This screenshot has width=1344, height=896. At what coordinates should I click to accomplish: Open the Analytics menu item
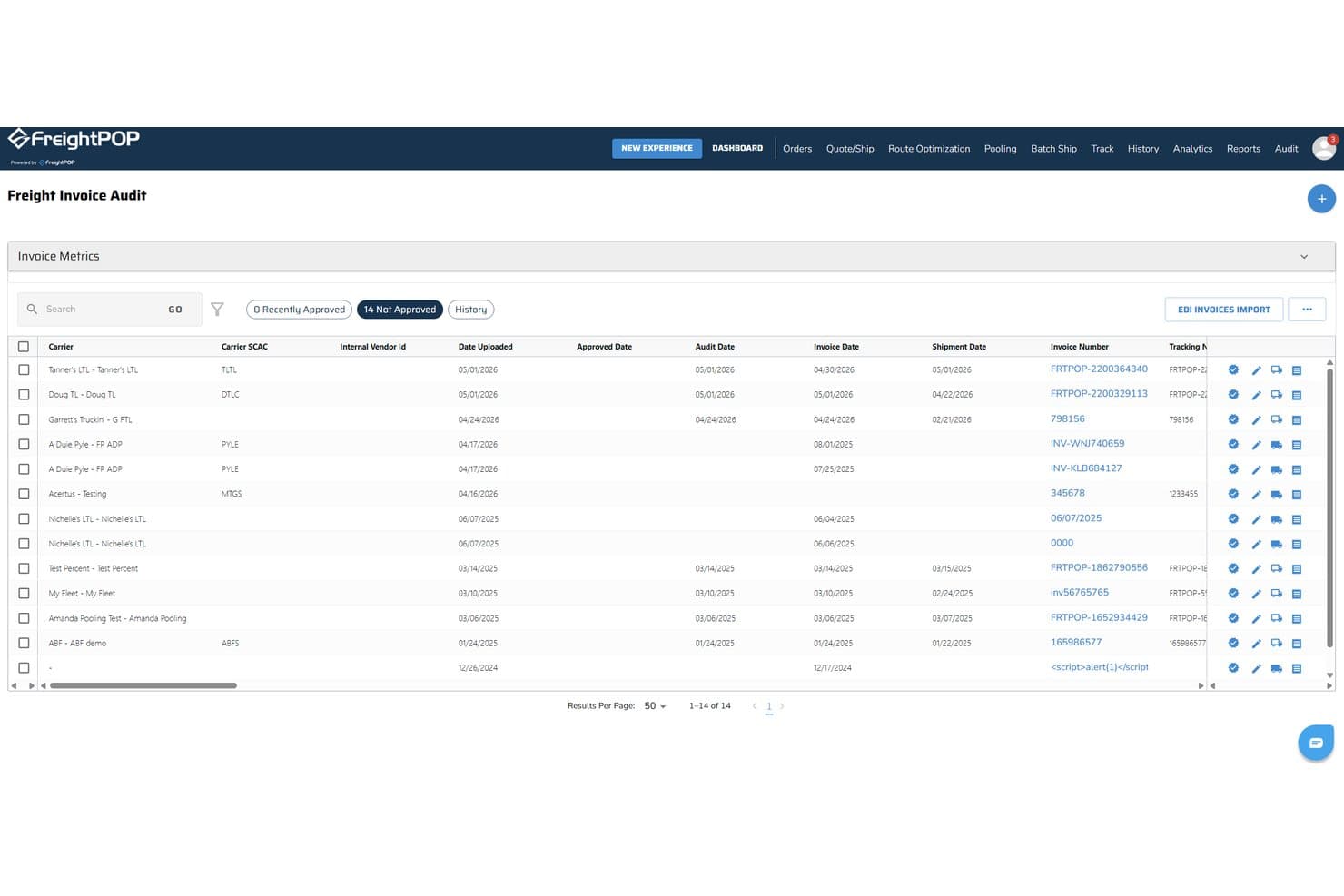coord(1192,149)
